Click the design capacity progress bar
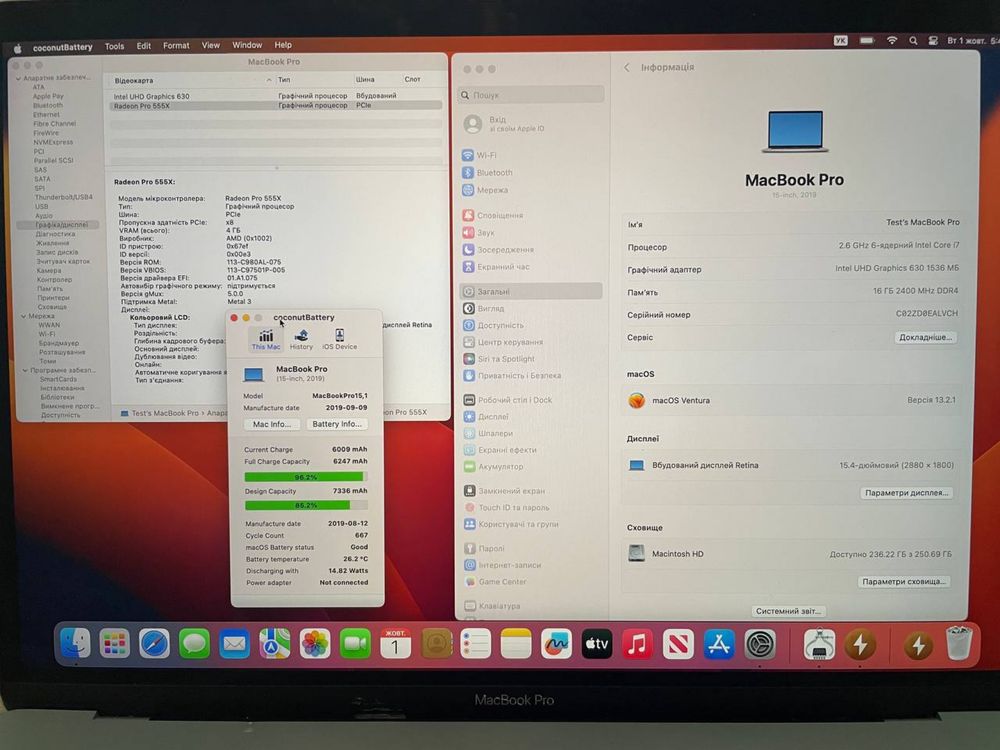 pyautogui.click(x=306, y=505)
